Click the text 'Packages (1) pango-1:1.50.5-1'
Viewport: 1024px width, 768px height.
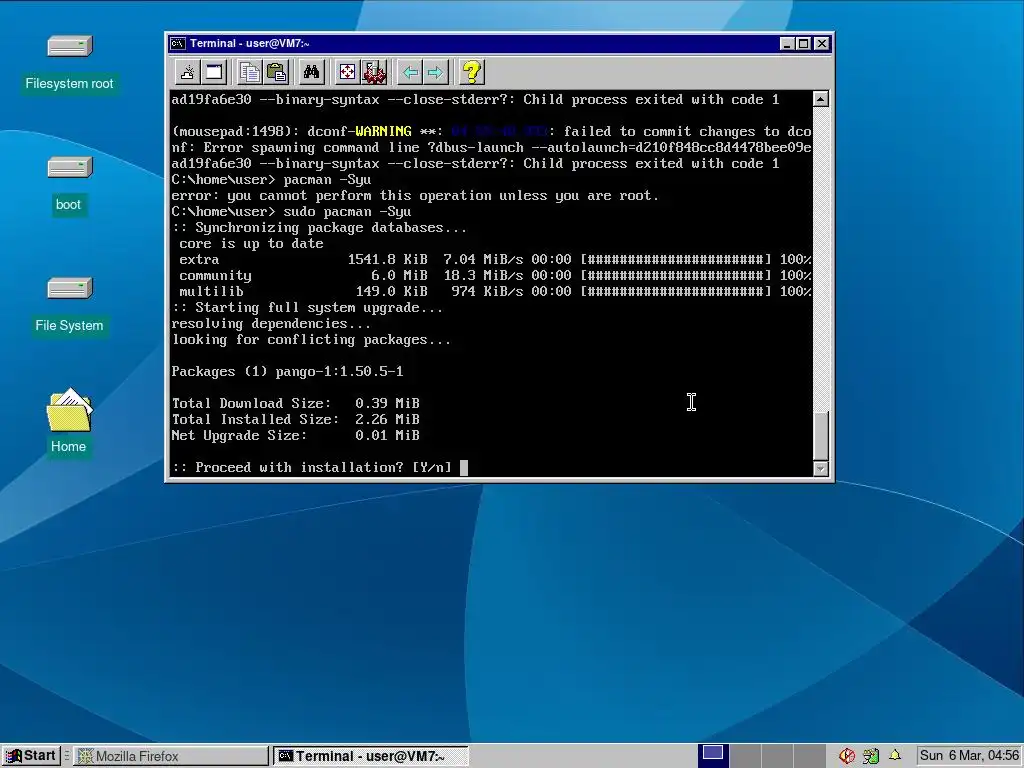click(x=287, y=372)
